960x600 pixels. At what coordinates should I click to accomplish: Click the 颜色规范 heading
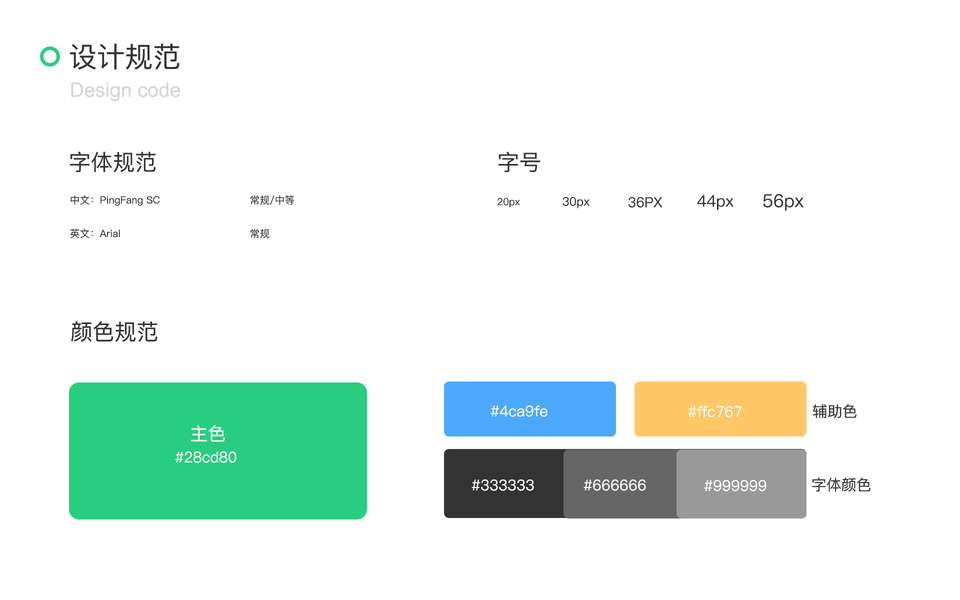(114, 331)
